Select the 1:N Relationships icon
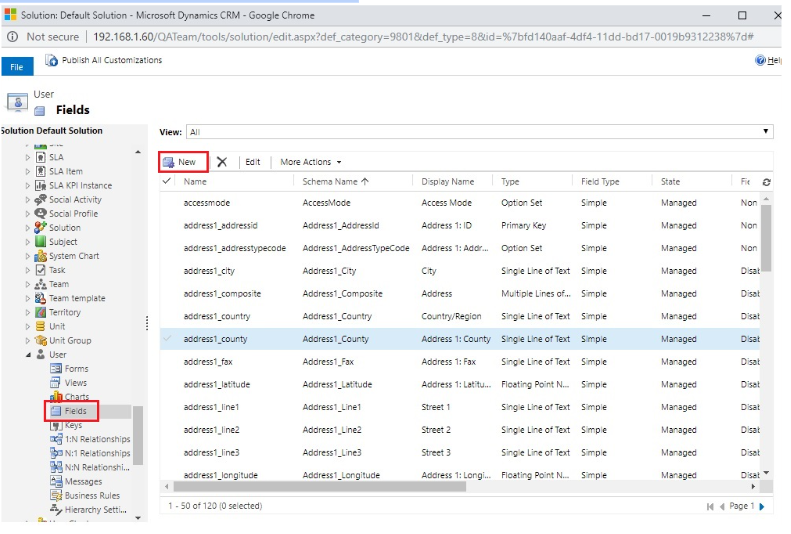 (56, 439)
